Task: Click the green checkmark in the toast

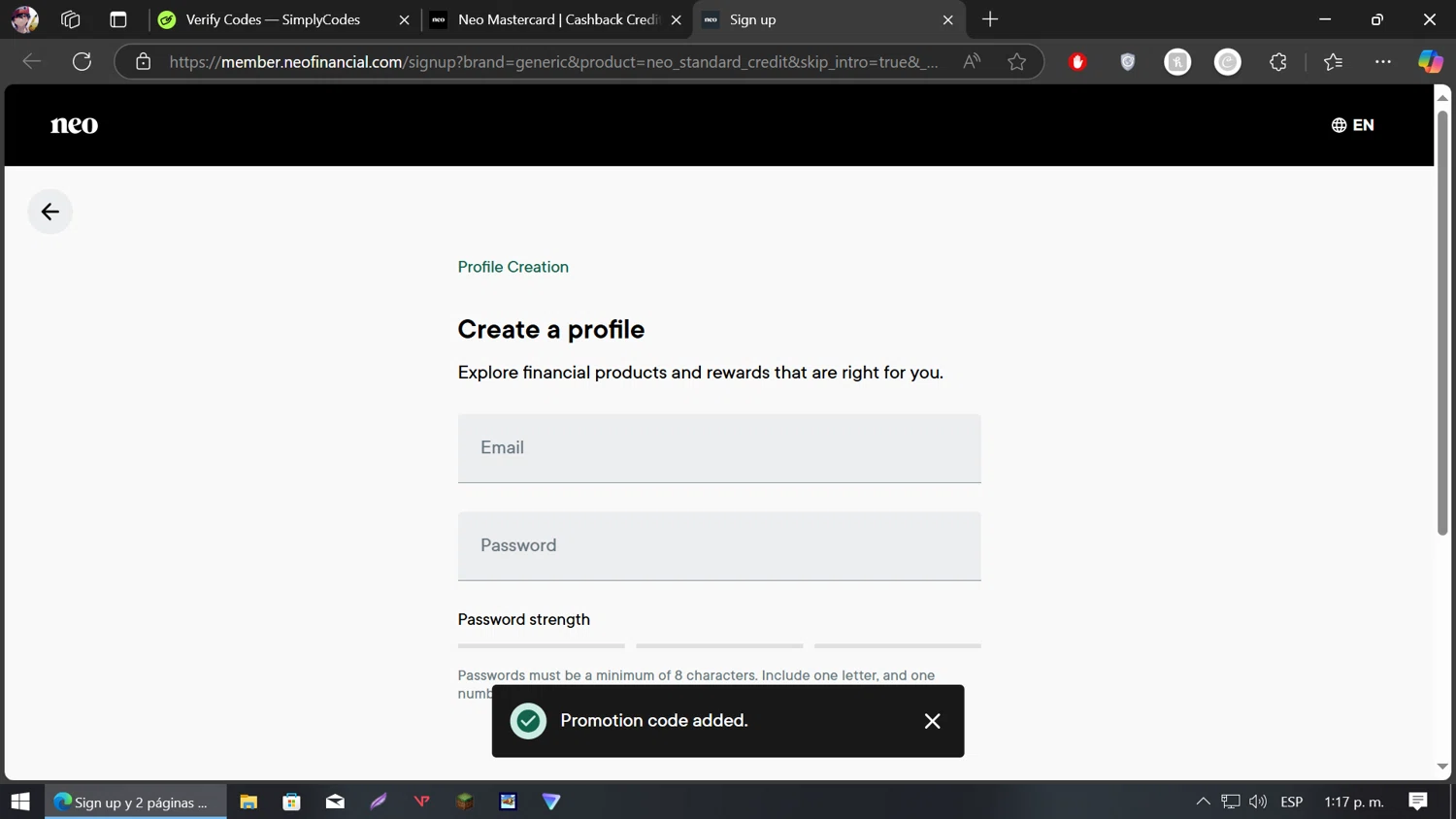Action: tap(528, 721)
